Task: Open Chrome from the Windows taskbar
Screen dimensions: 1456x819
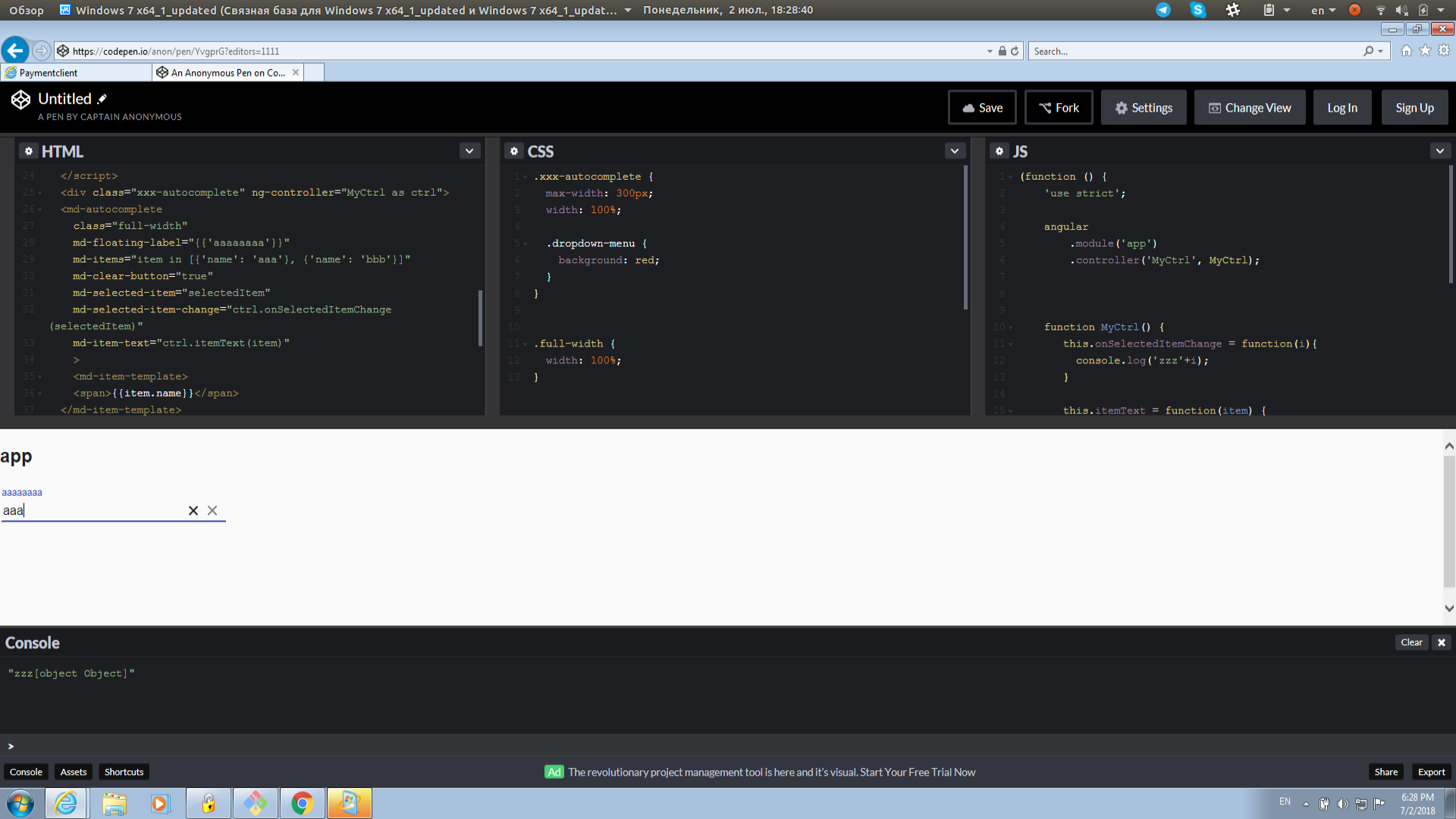Action: point(303,803)
